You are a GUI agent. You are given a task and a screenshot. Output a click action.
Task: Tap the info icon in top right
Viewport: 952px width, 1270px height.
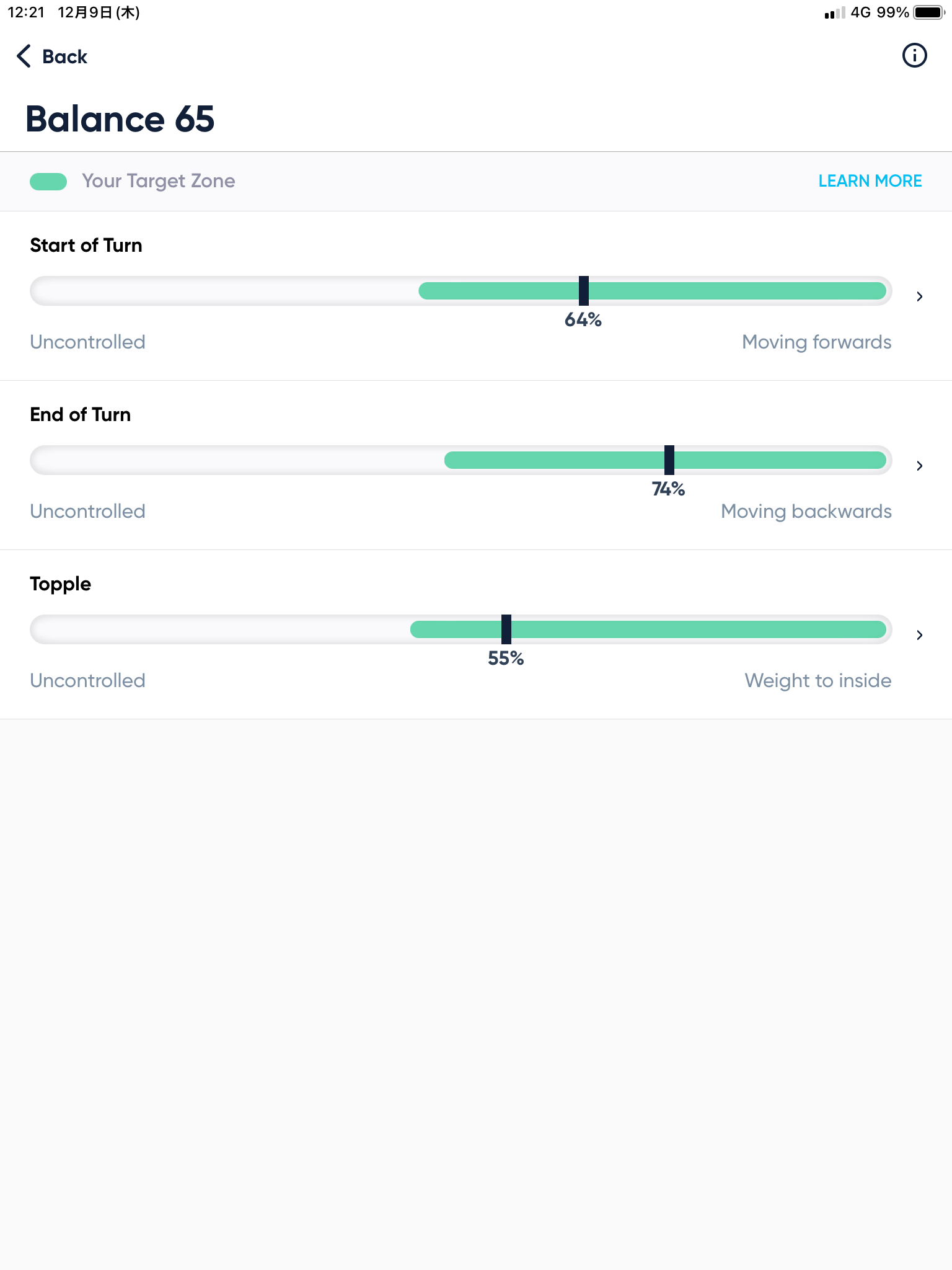[914, 56]
